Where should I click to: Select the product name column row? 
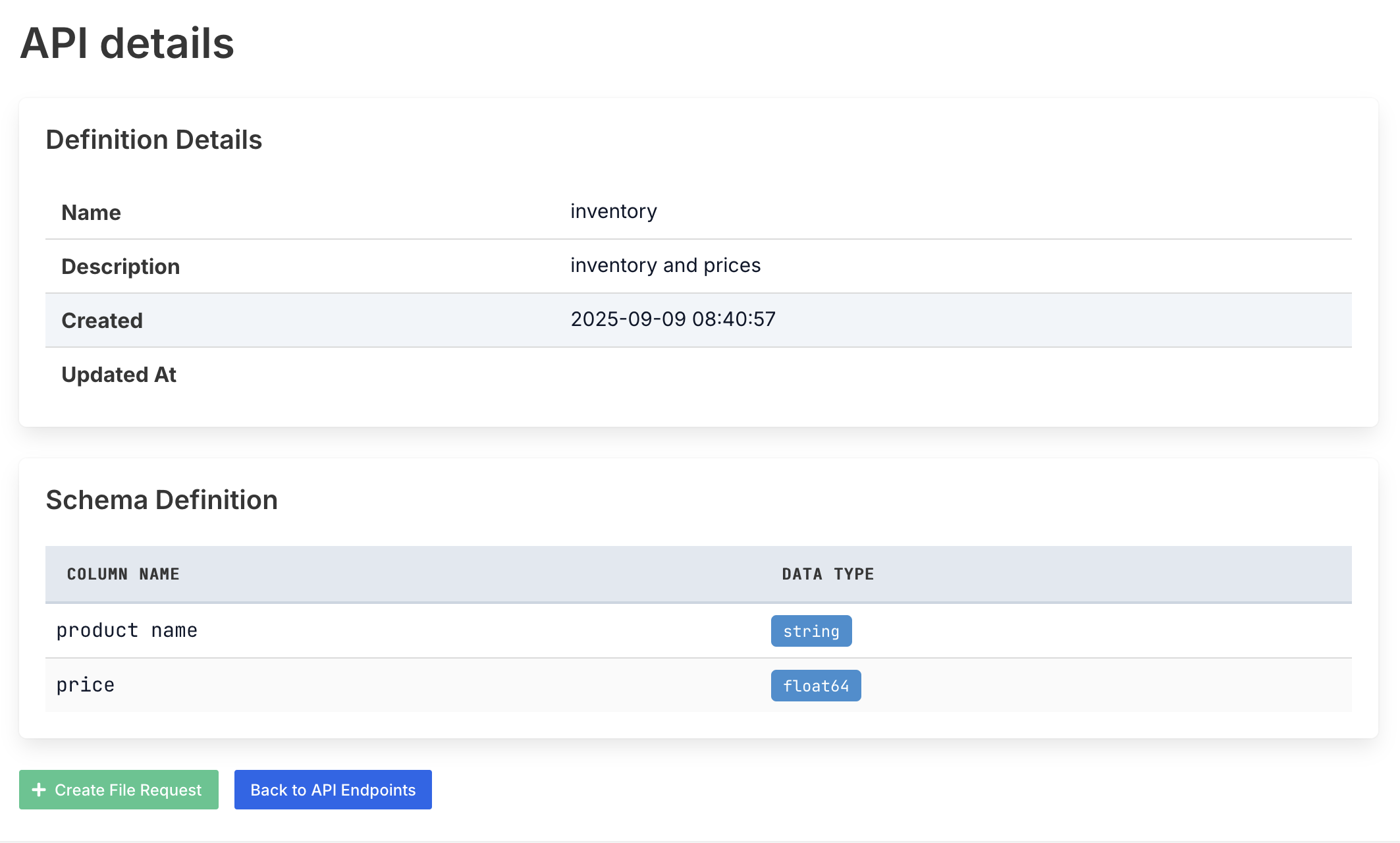tap(127, 630)
